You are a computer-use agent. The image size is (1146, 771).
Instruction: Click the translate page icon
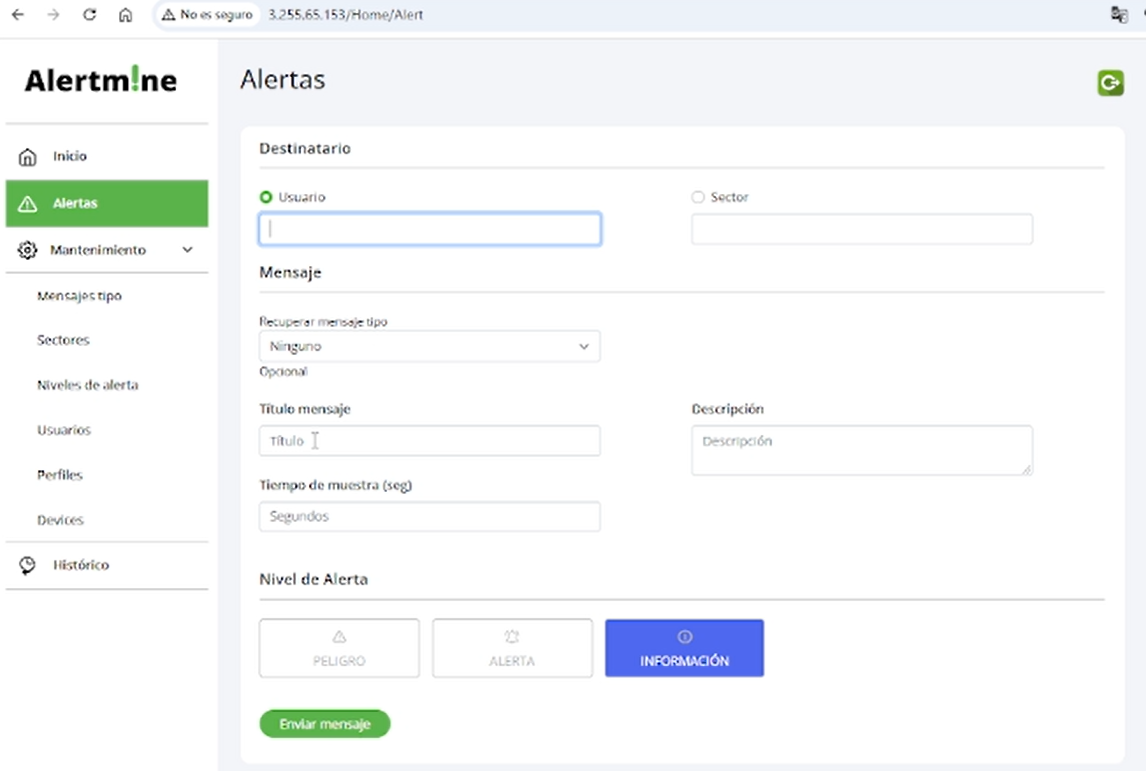click(1119, 15)
